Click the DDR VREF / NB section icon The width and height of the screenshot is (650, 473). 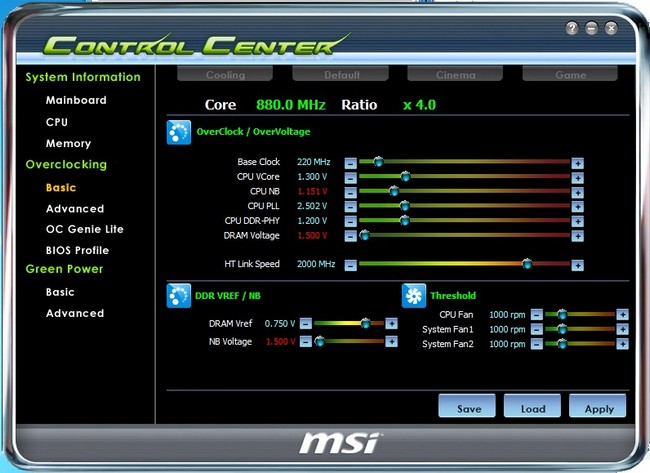coord(179,296)
